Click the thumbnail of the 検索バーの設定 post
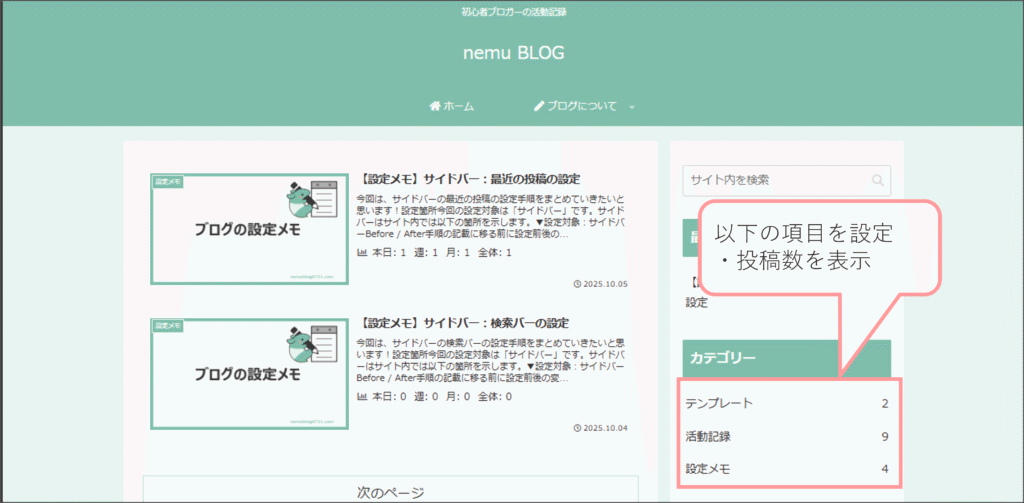Image resolution: width=1024 pixels, height=503 pixels. [249, 374]
